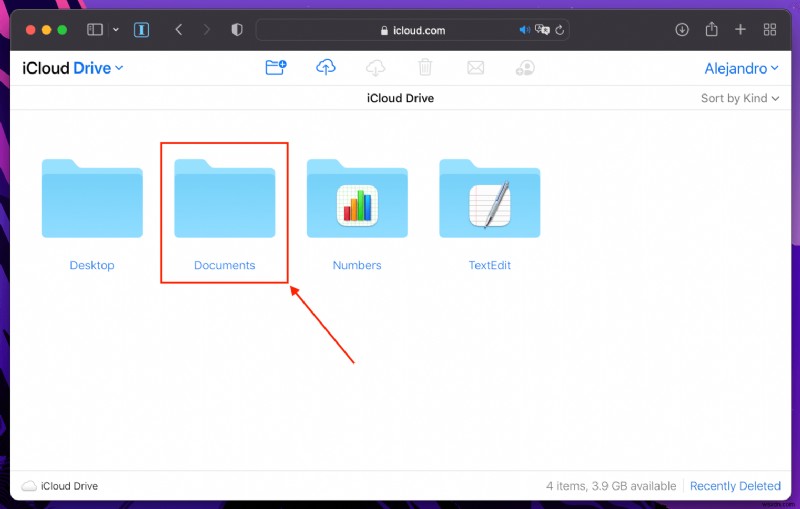Minimize the Safari window with yellow button
The image size is (800, 509).
click(46, 30)
